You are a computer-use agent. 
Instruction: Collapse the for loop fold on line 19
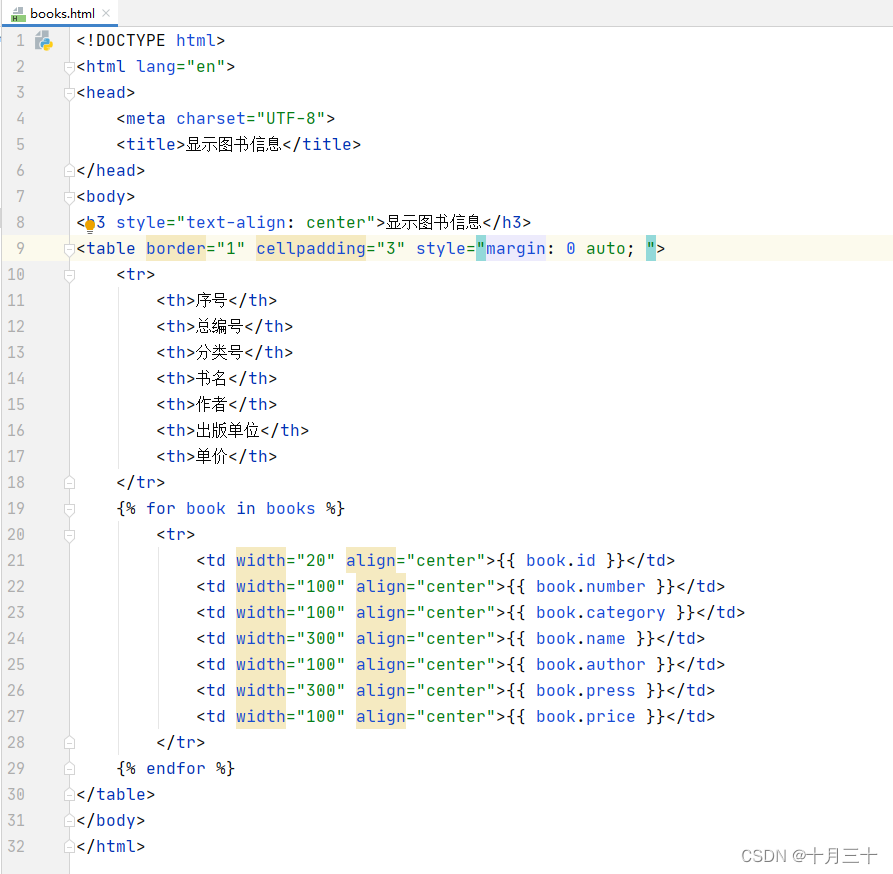(x=69, y=509)
